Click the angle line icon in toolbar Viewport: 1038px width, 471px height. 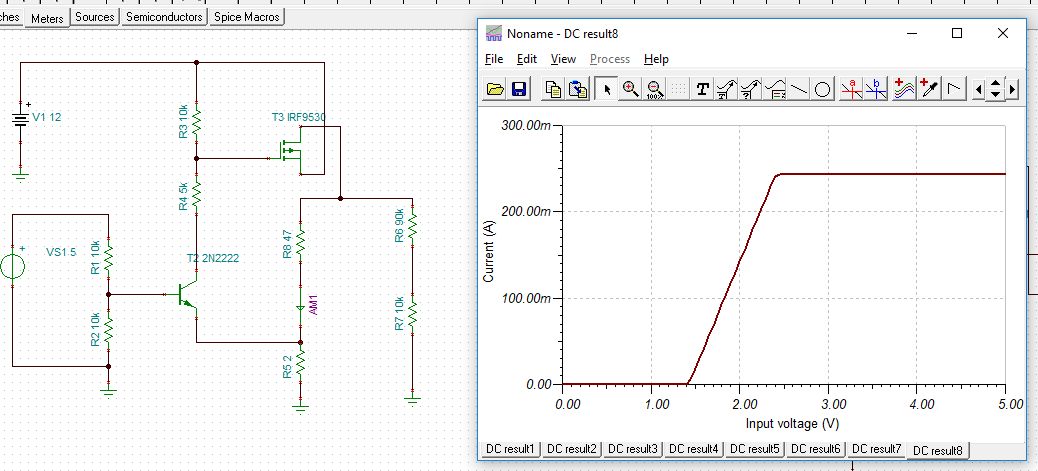[953, 89]
